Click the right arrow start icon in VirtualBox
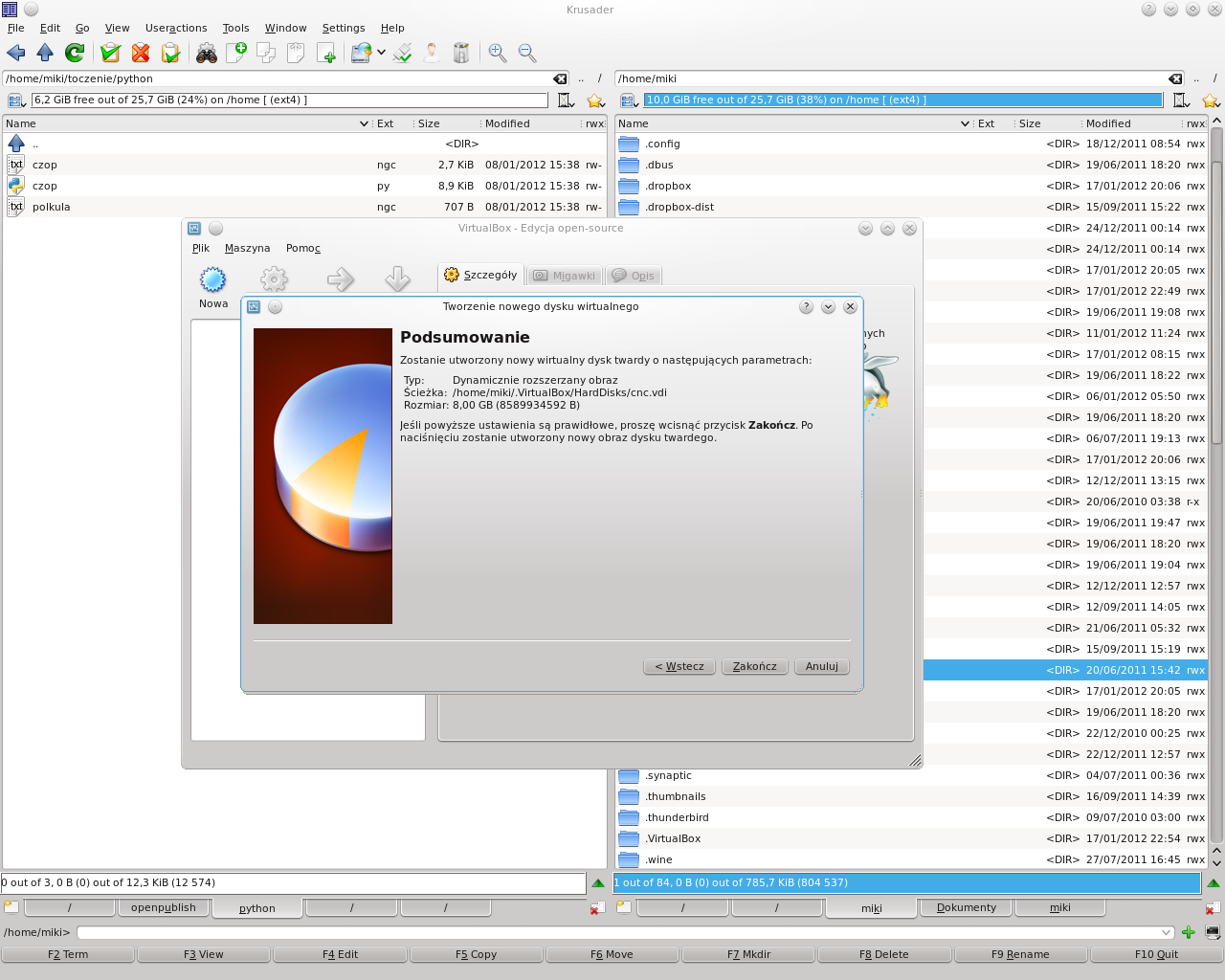Image resolution: width=1225 pixels, height=980 pixels. tap(341, 279)
